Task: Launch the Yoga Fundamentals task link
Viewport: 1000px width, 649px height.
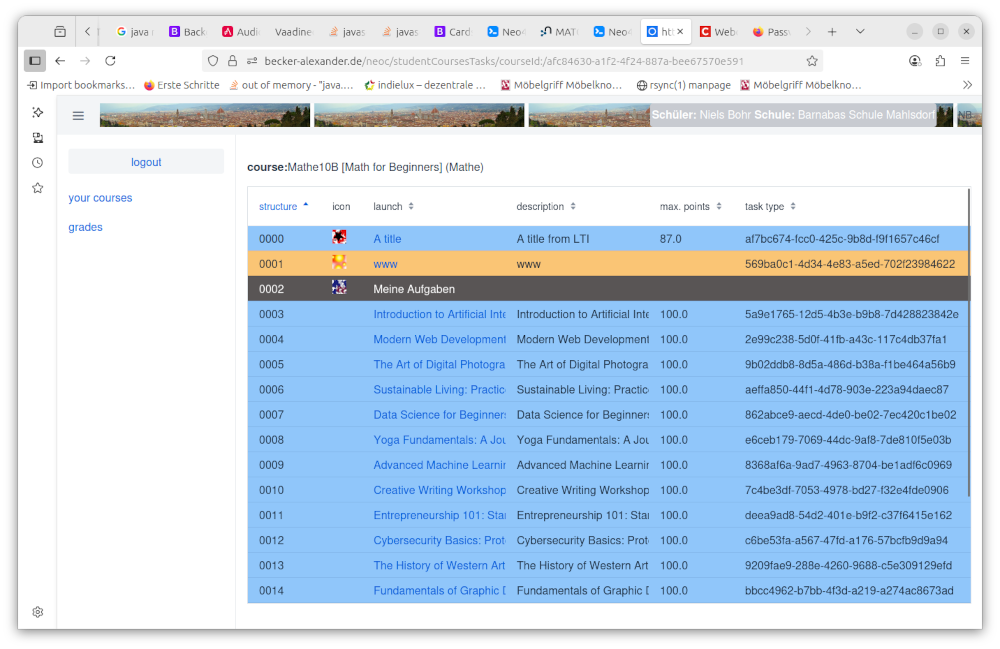Action: click(439, 440)
